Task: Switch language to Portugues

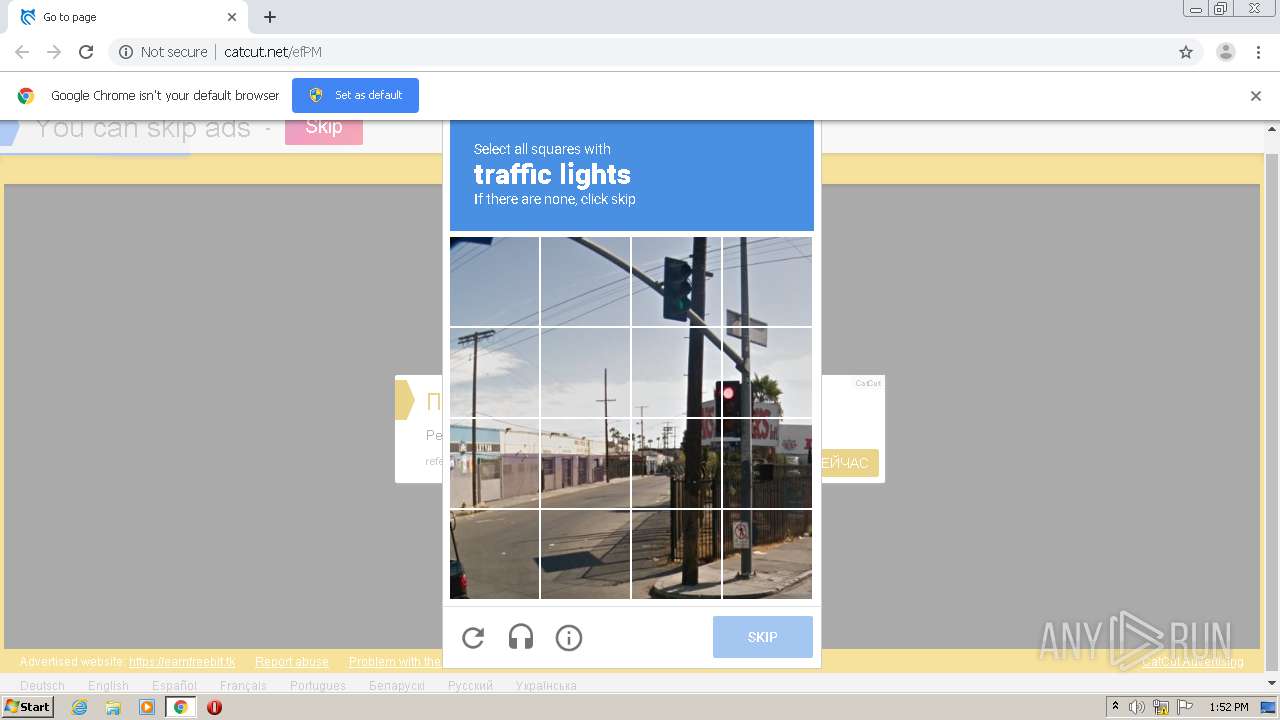Action: click(318, 686)
